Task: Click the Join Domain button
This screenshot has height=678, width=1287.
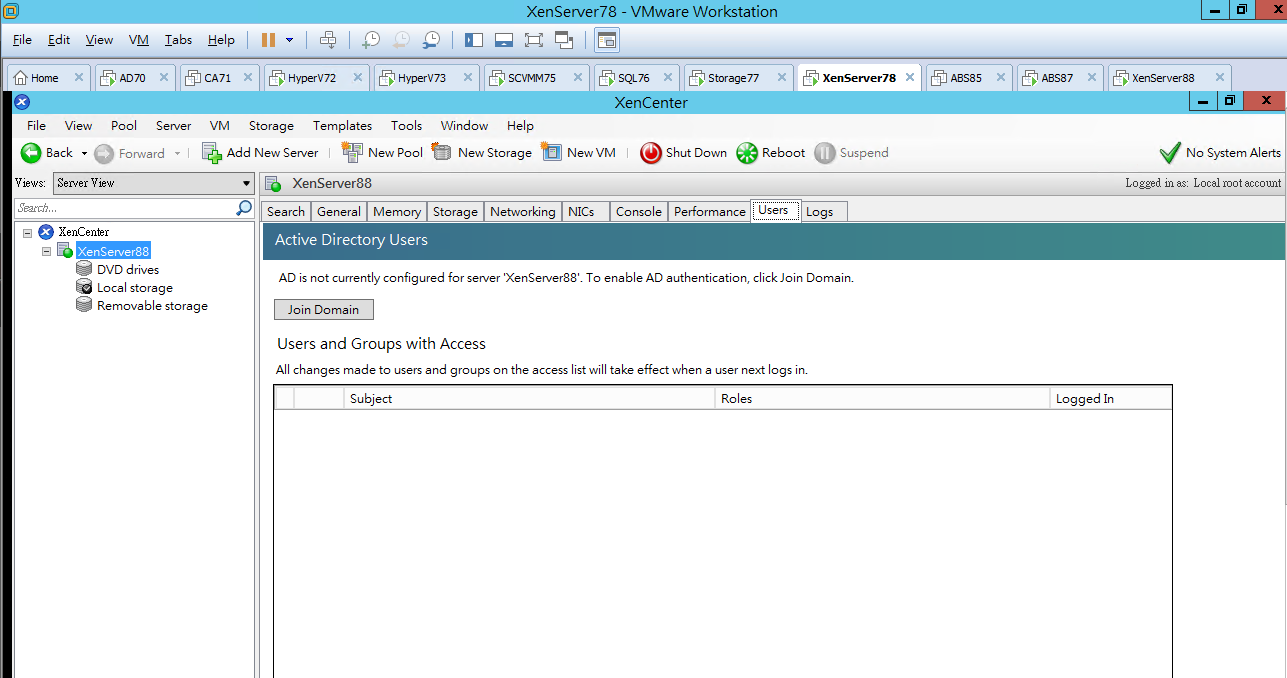Action: point(323,310)
